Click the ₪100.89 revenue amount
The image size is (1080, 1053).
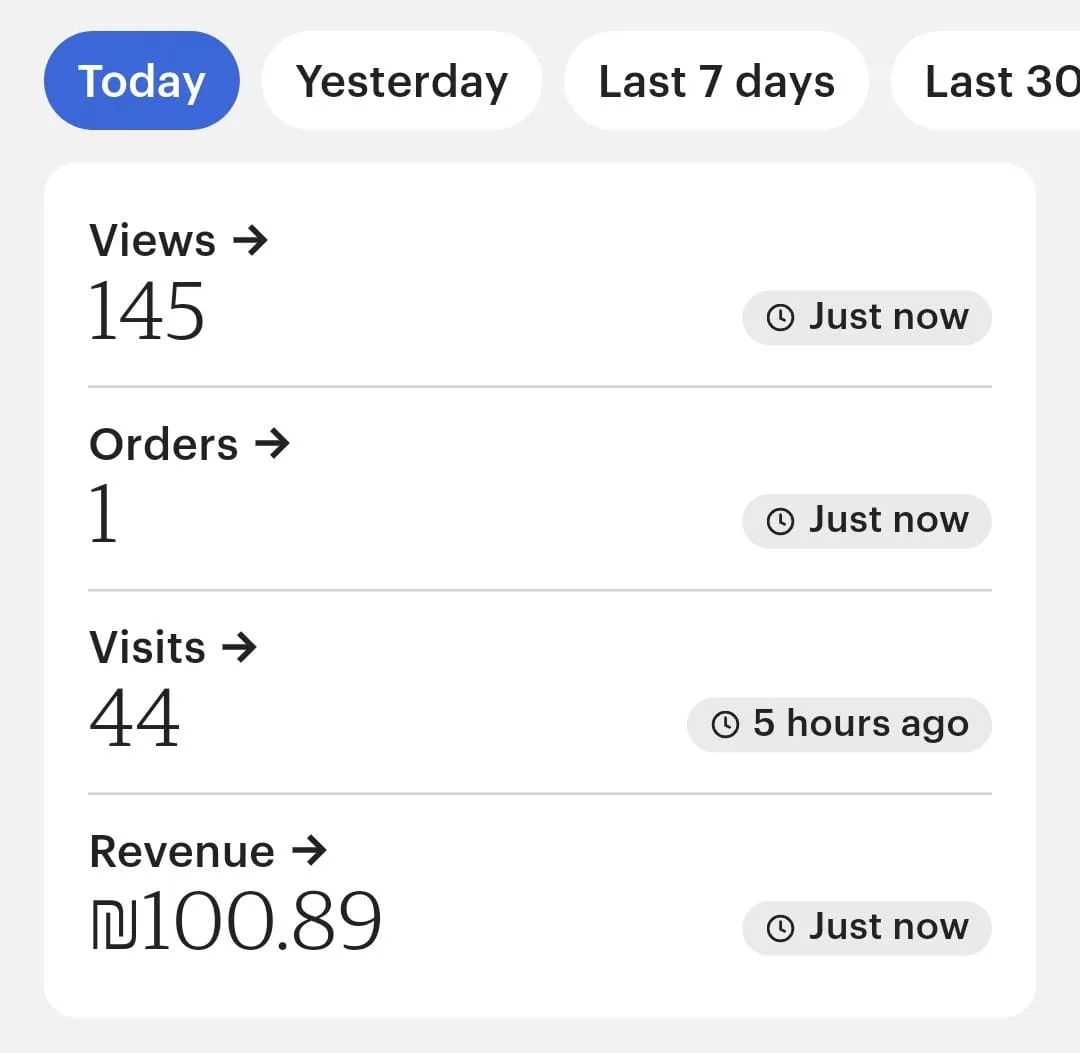[x=236, y=921]
